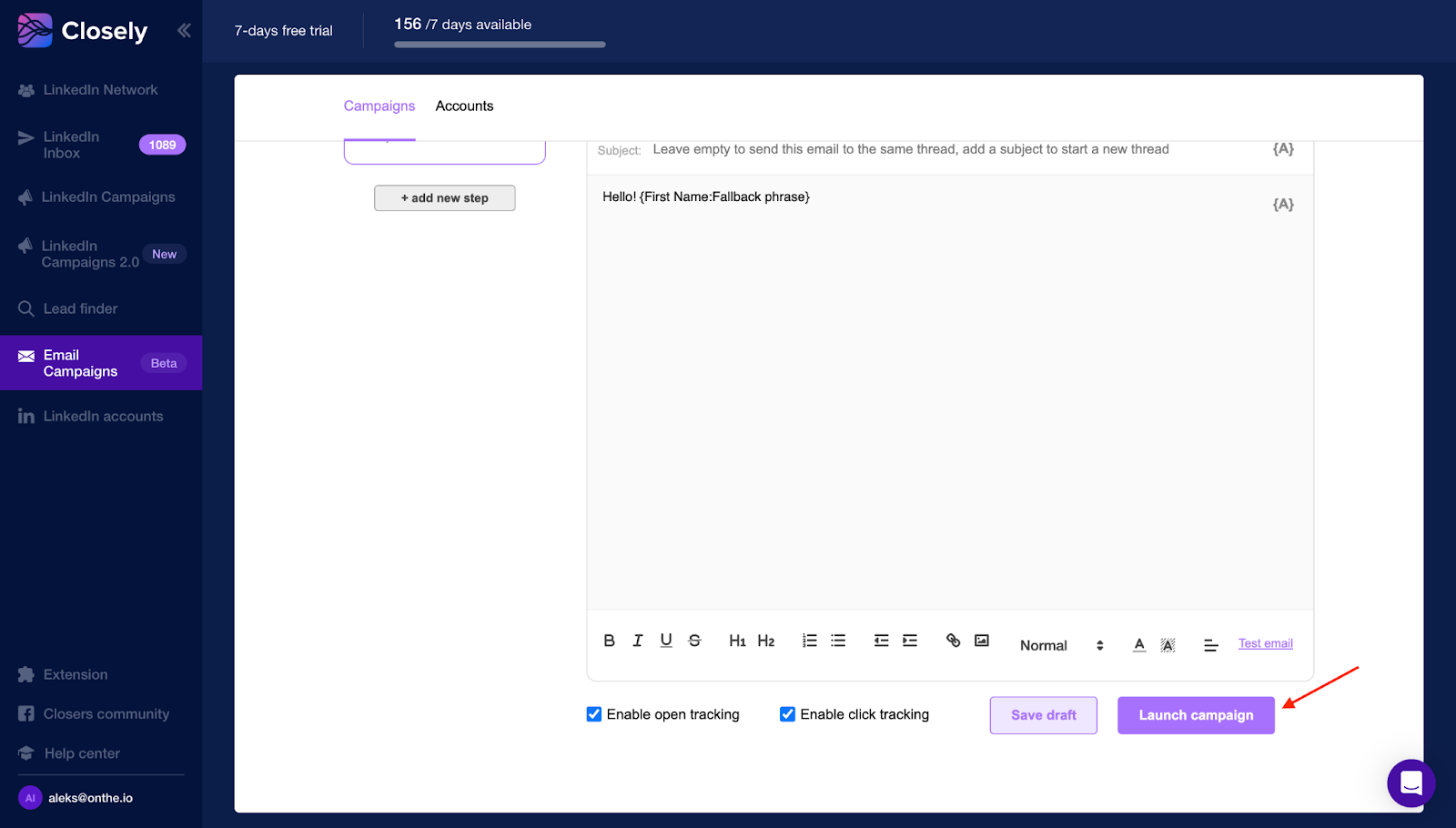This screenshot has height=828, width=1456.
Task: Click the Save draft button
Action: (x=1044, y=715)
